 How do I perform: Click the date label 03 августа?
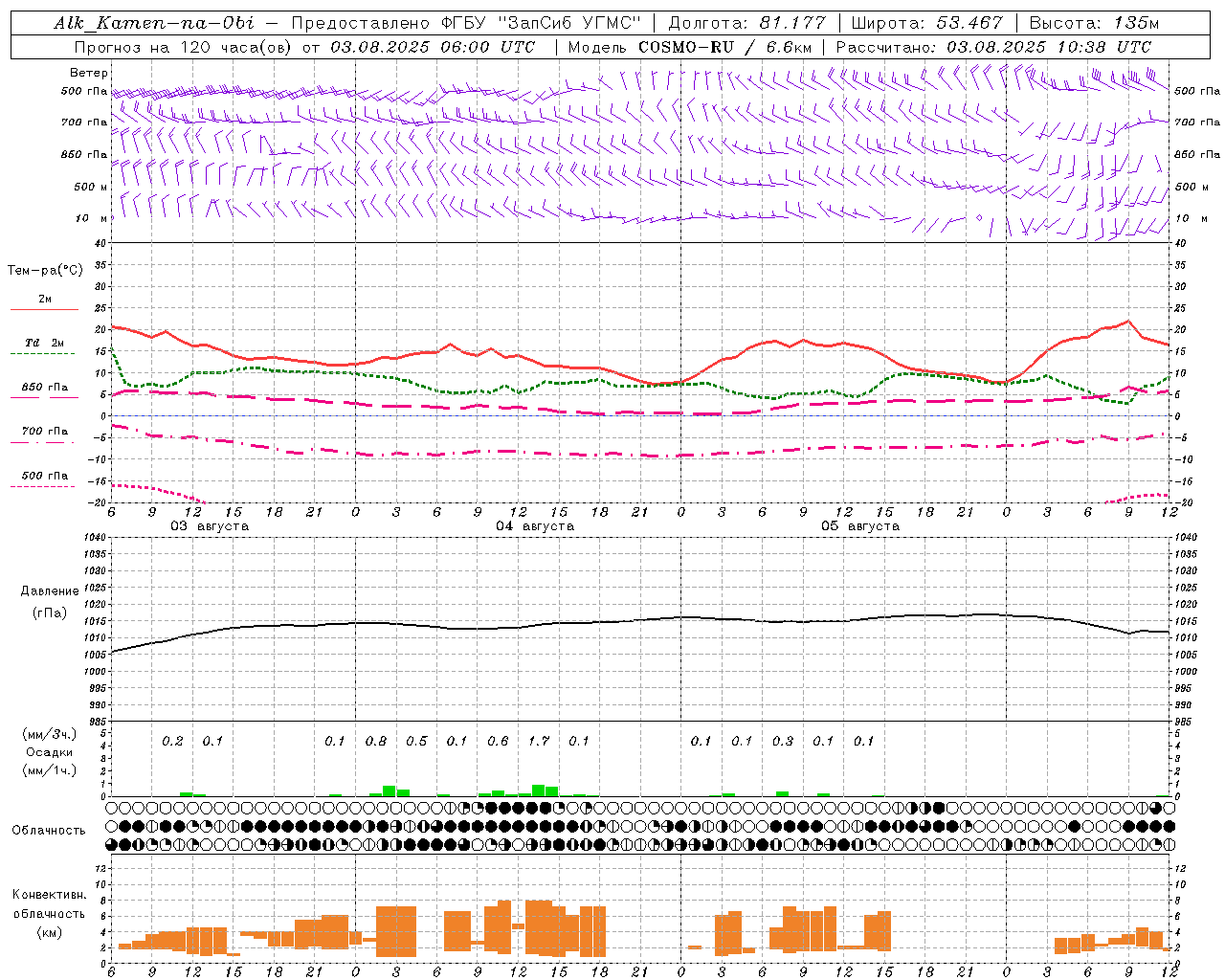click(x=210, y=526)
